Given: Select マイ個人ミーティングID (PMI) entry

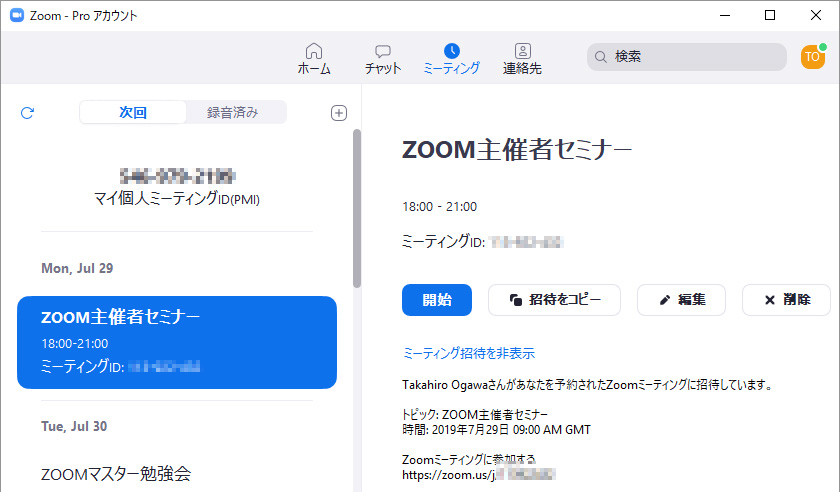Looking at the screenshot, I should (x=177, y=188).
